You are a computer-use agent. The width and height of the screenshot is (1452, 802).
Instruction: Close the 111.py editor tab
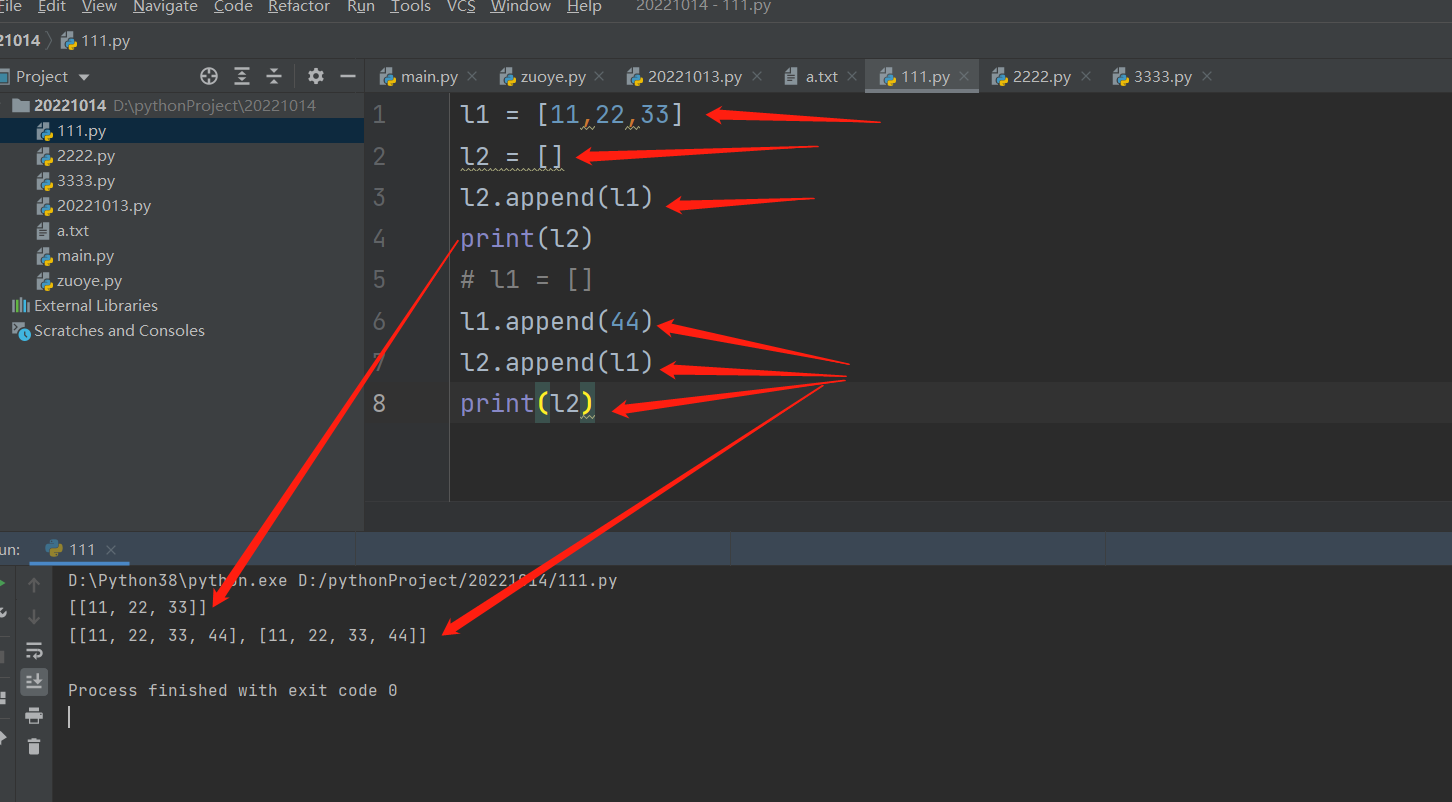click(x=964, y=76)
